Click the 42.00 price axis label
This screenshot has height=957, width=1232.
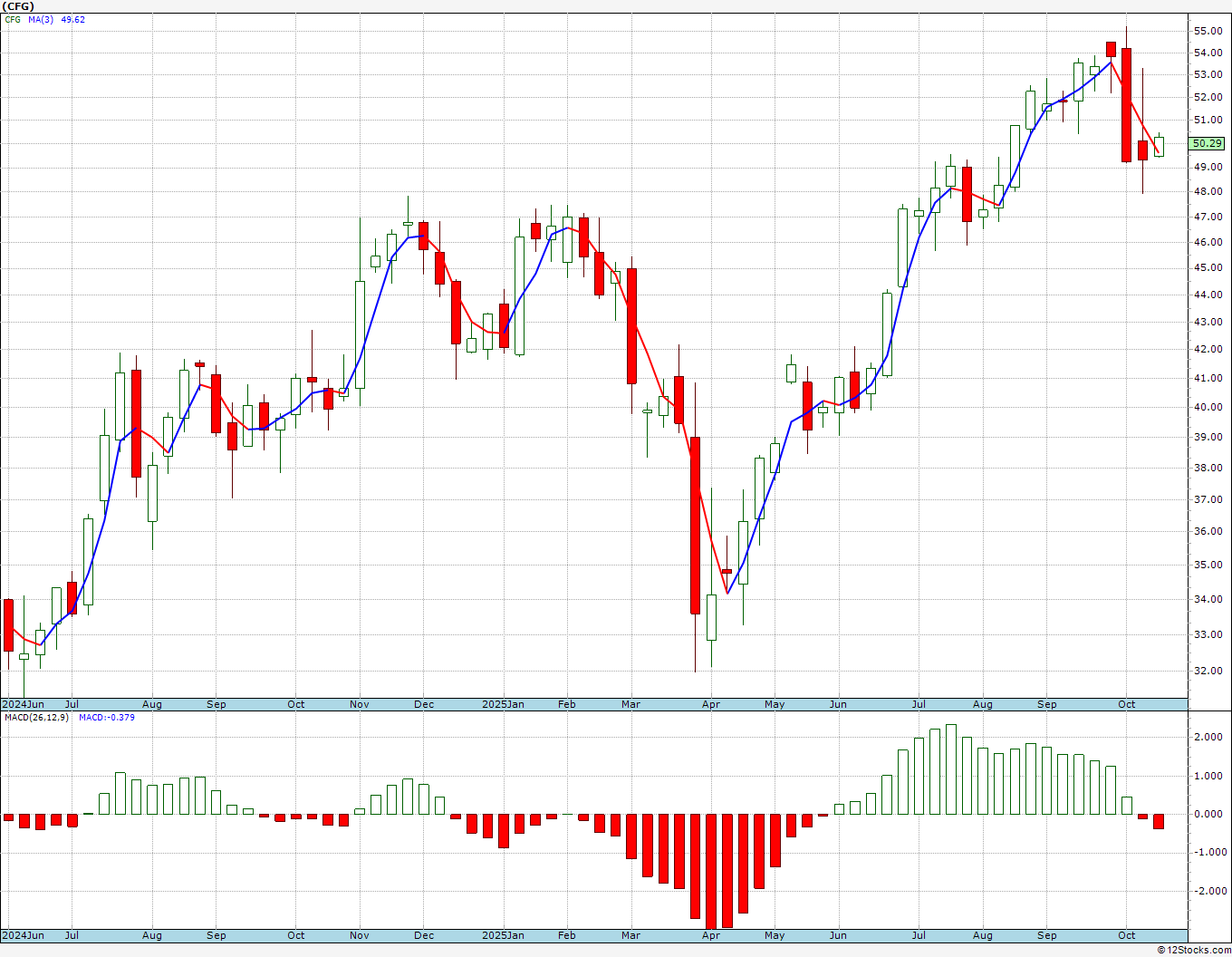(1208, 349)
